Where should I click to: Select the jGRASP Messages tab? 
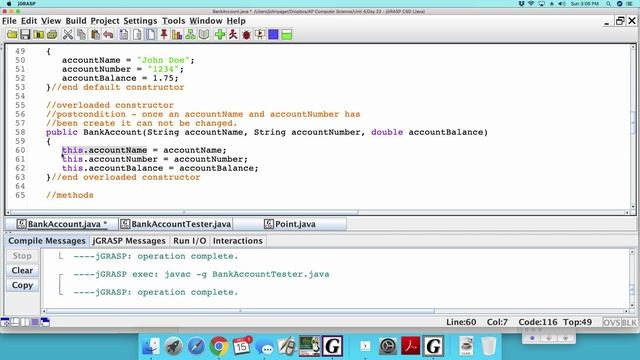coord(129,241)
